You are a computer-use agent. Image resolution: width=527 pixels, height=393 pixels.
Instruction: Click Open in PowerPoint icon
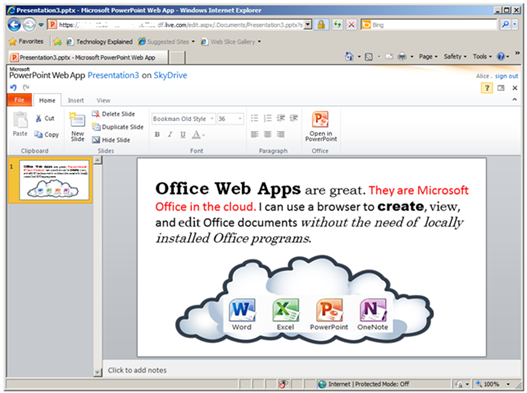coord(321,126)
